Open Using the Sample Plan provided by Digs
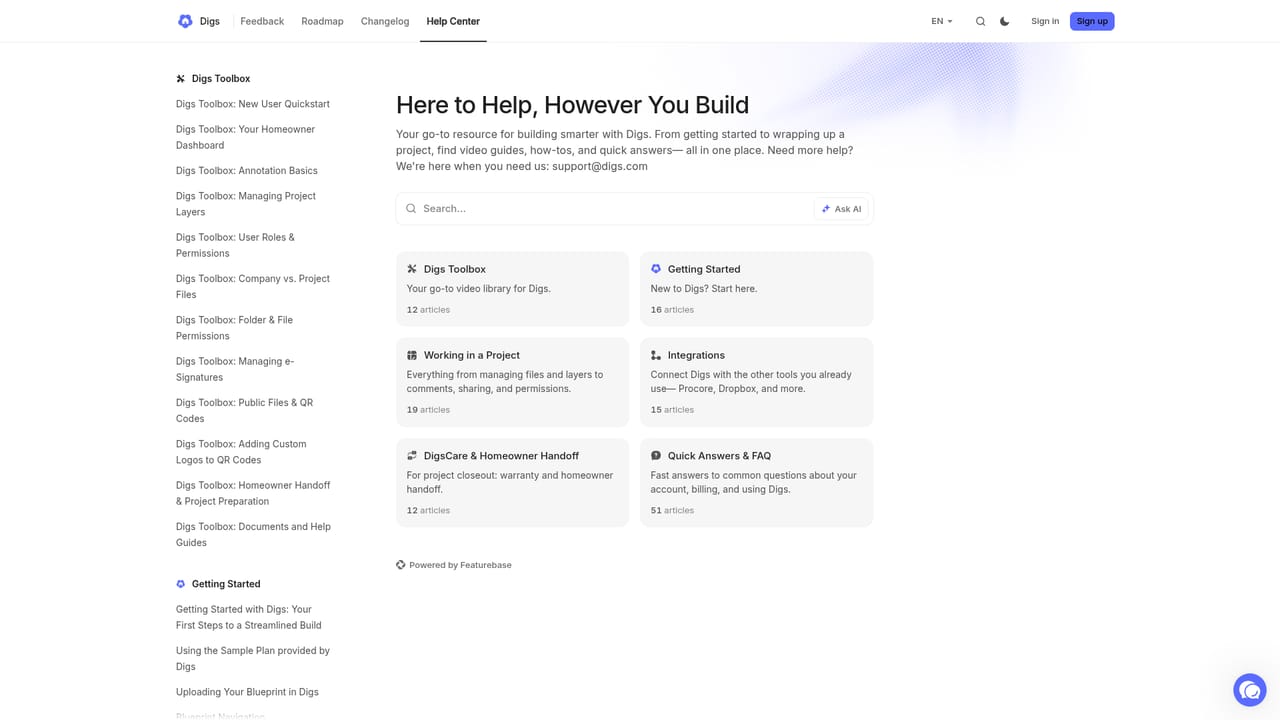Viewport: 1280px width, 720px height. [x=253, y=658]
